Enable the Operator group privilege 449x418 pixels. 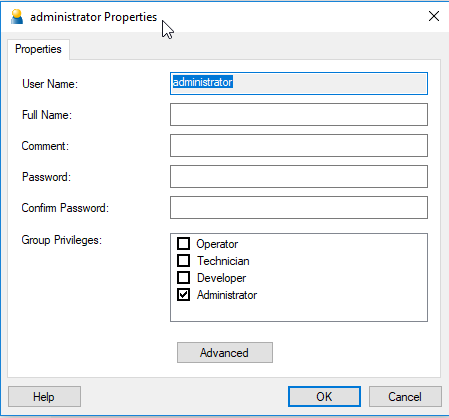183,244
